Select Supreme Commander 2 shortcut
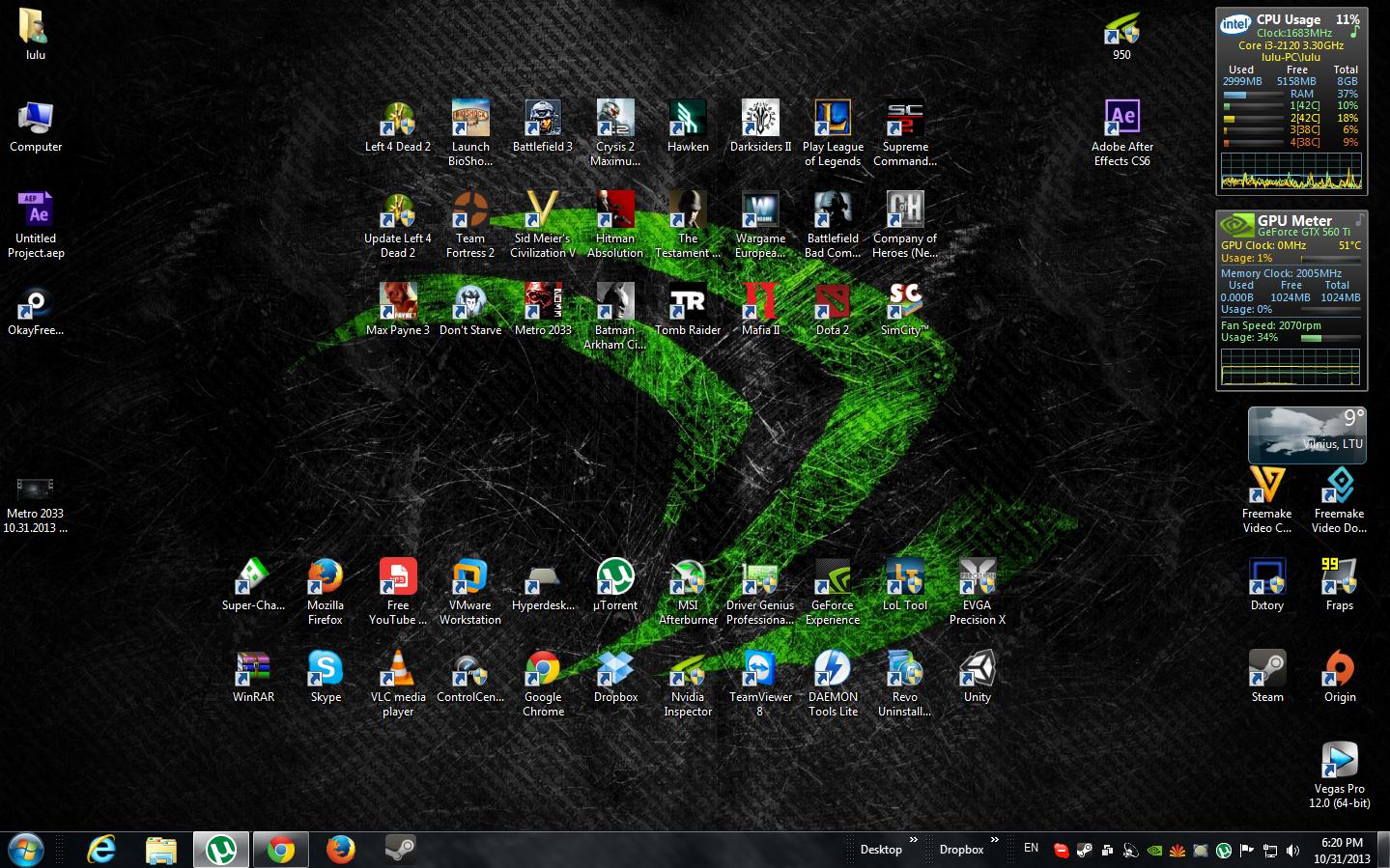Viewport: 1390px width, 868px height. tap(905, 133)
